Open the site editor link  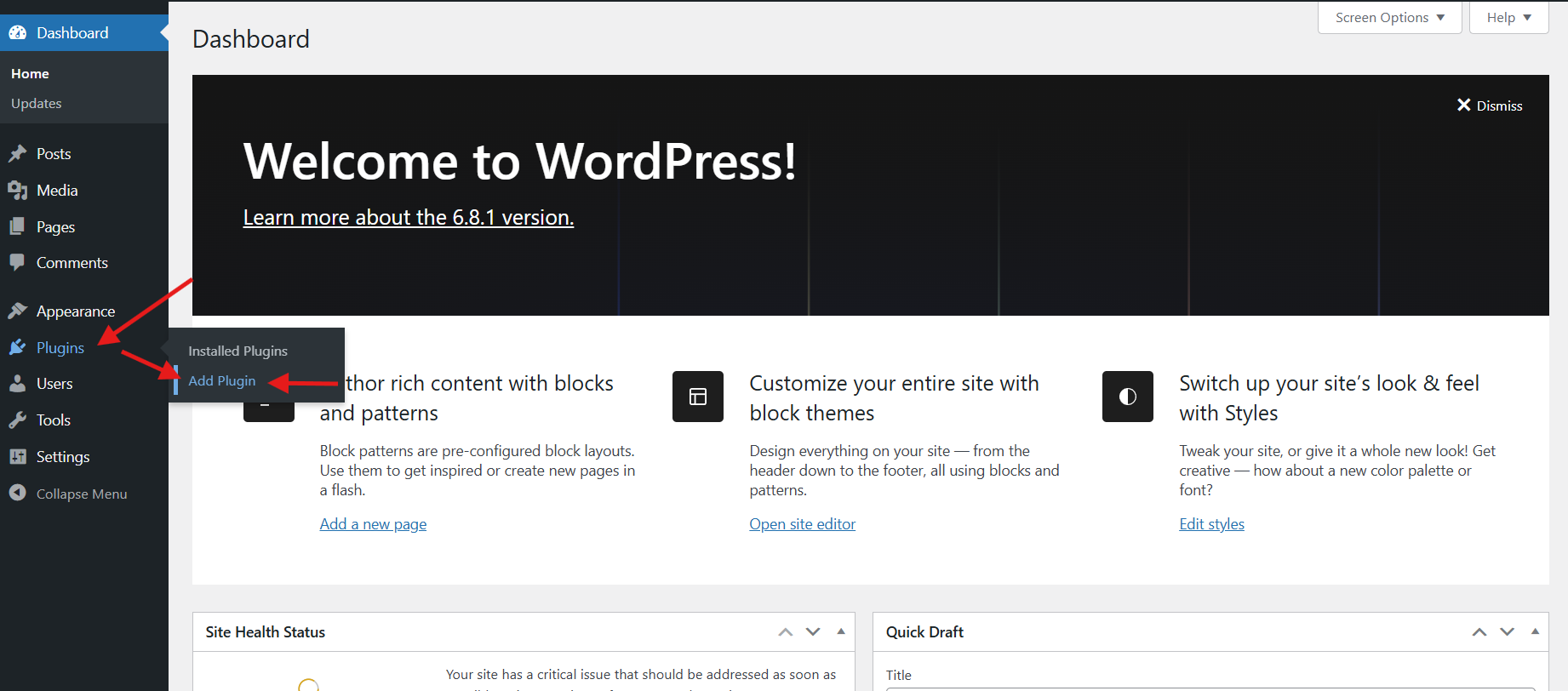pyautogui.click(x=802, y=524)
